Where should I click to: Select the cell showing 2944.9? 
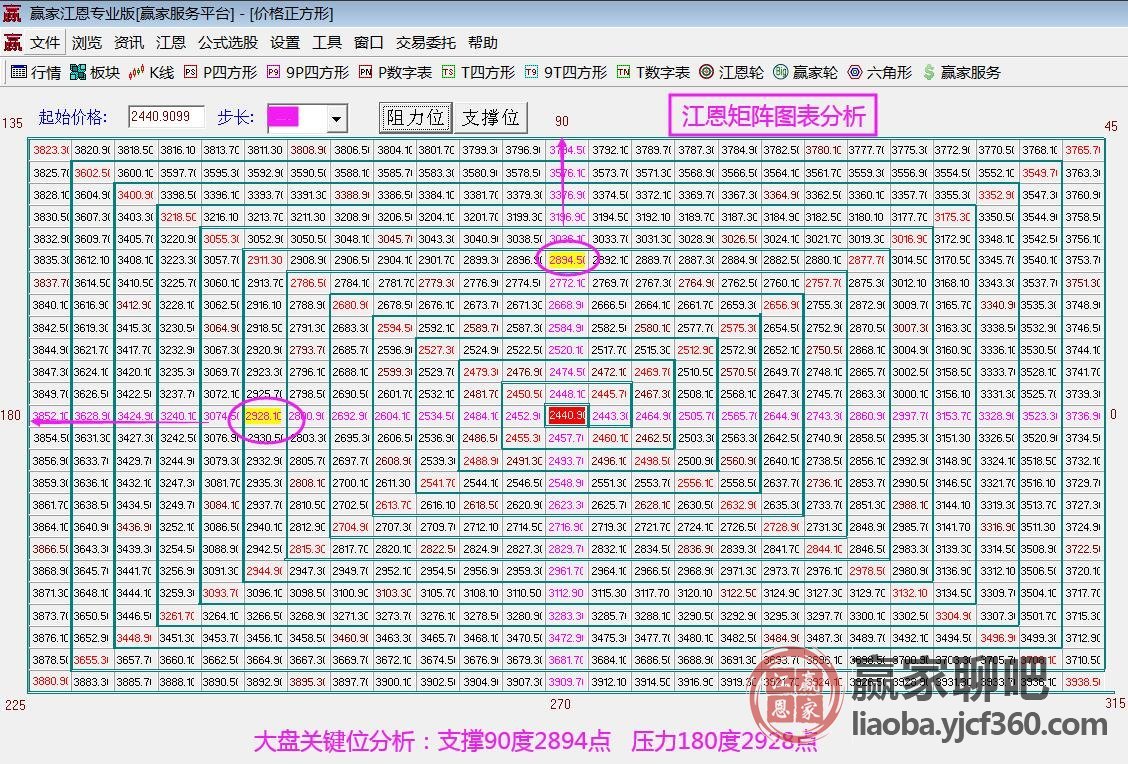[264, 570]
